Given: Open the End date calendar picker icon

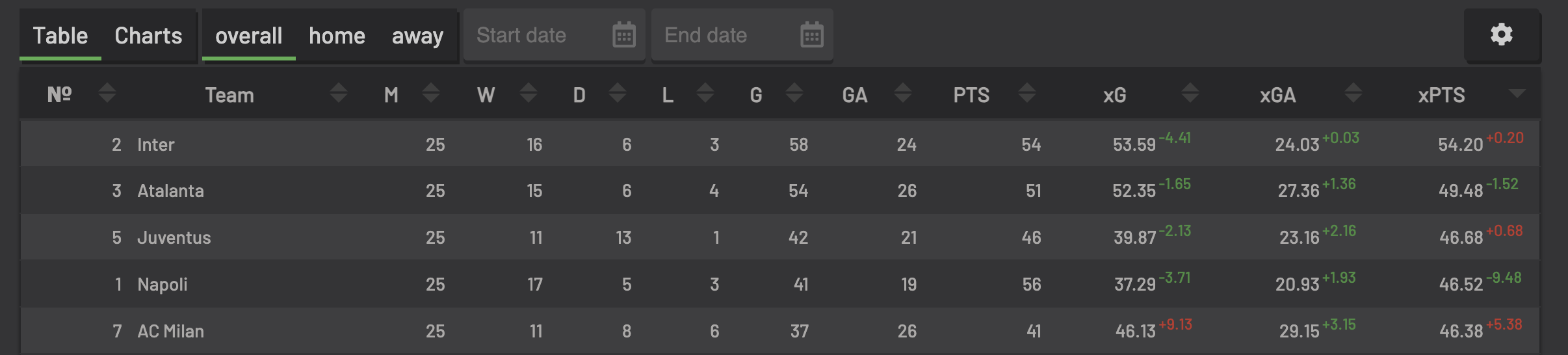Looking at the screenshot, I should click(812, 35).
